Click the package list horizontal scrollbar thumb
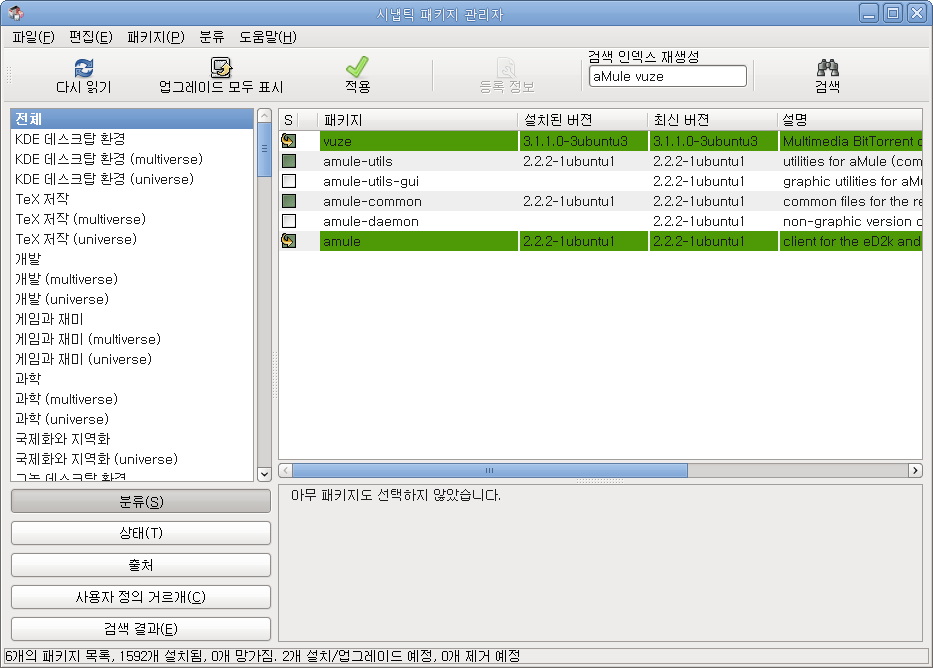Screen dimensions: 933x668 click(490, 471)
